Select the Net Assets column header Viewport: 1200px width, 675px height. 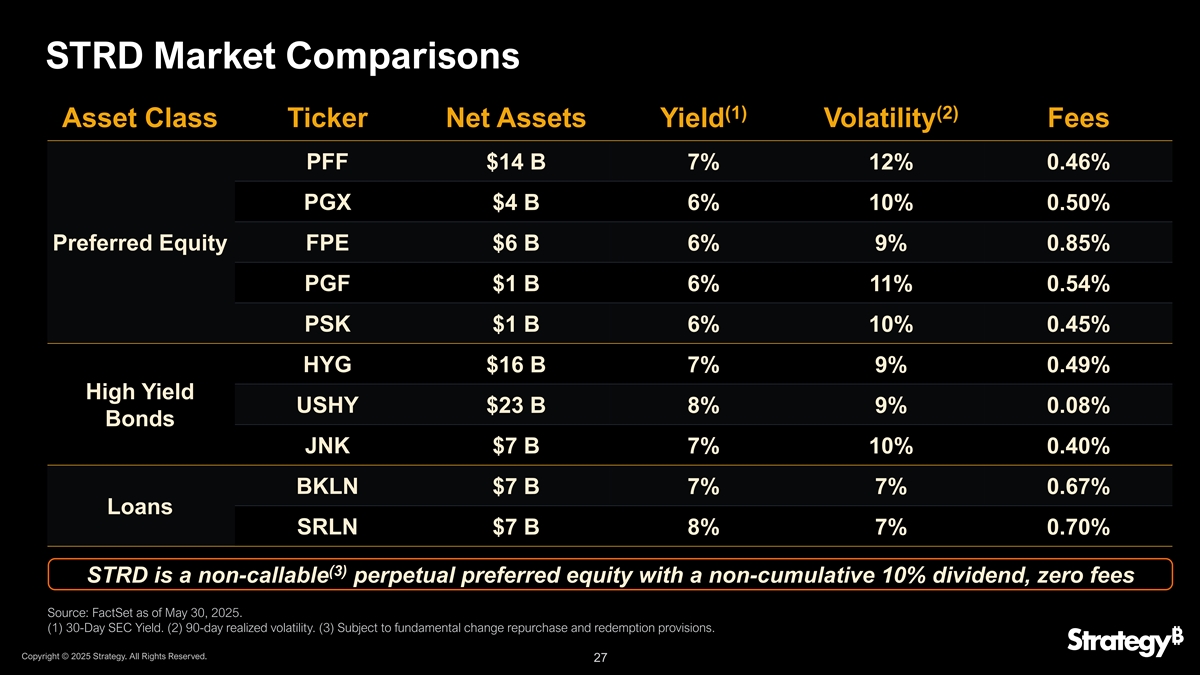click(x=515, y=119)
